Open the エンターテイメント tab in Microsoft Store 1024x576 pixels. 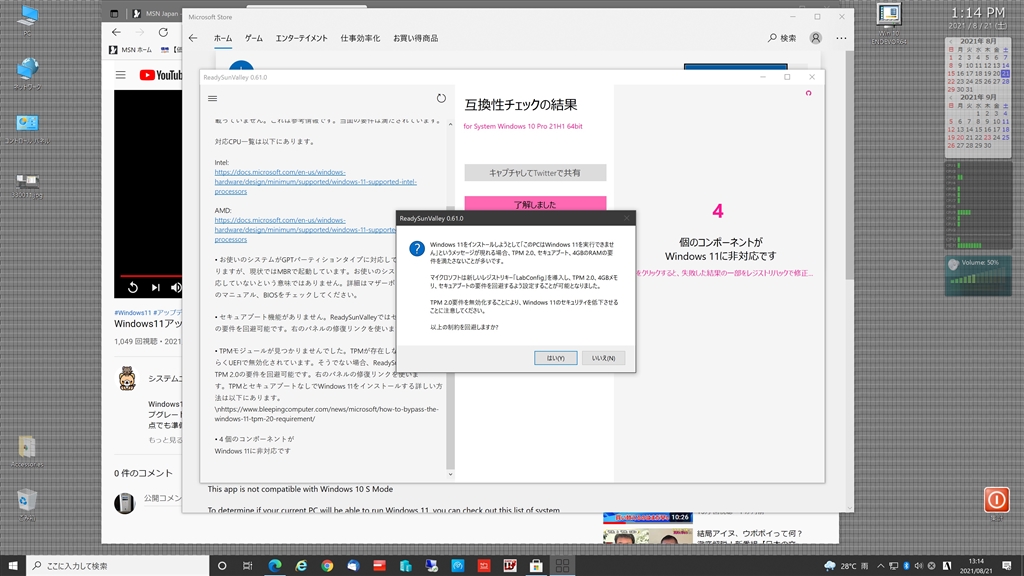click(x=301, y=38)
